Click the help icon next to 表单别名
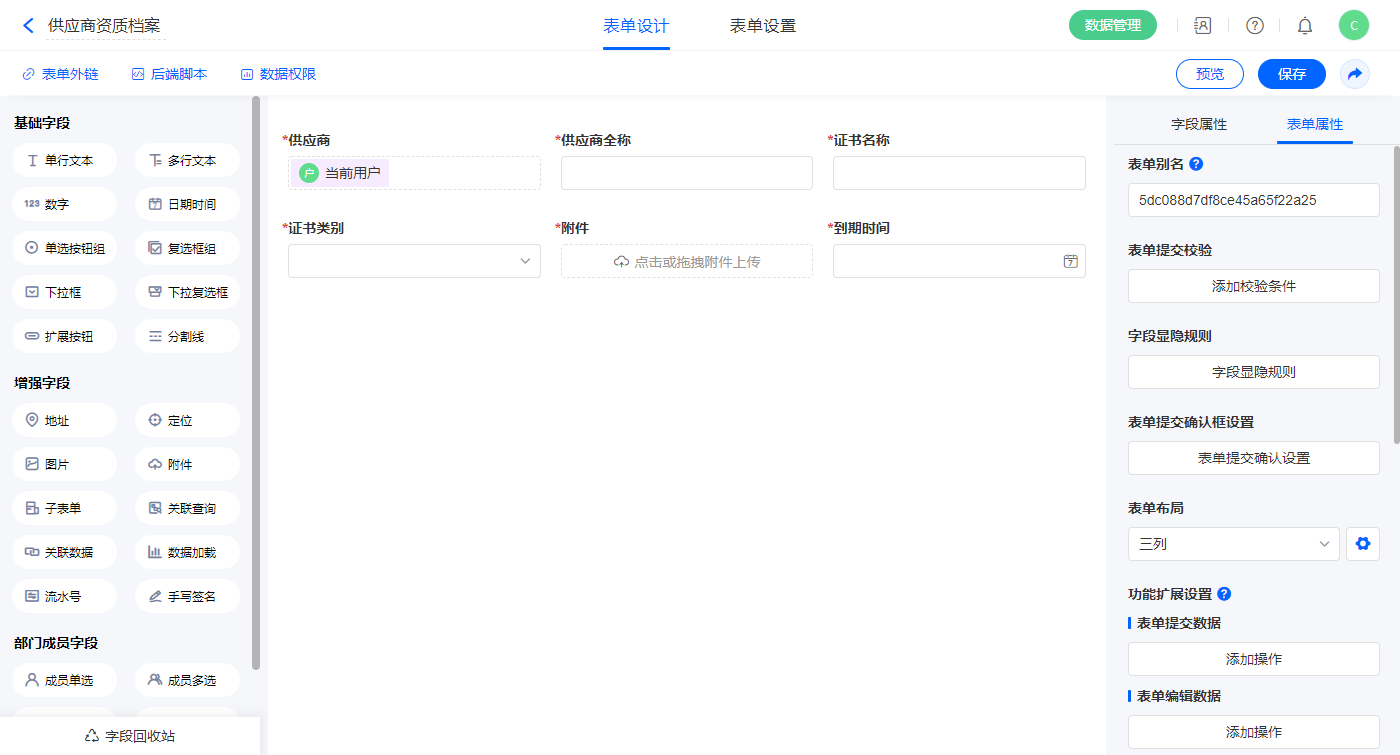Screen dimensions: 1400x755 pos(1196,164)
